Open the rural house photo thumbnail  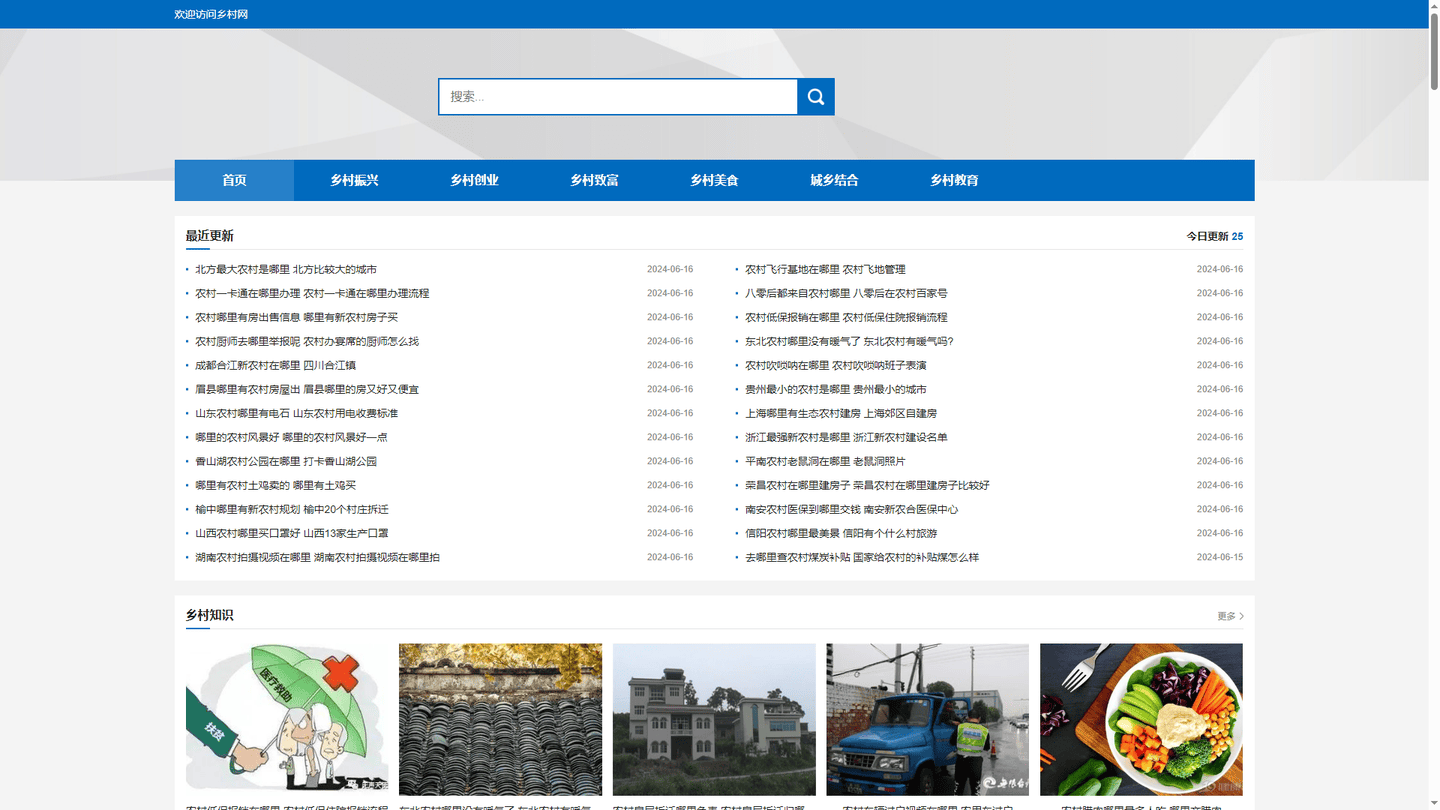click(x=714, y=719)
